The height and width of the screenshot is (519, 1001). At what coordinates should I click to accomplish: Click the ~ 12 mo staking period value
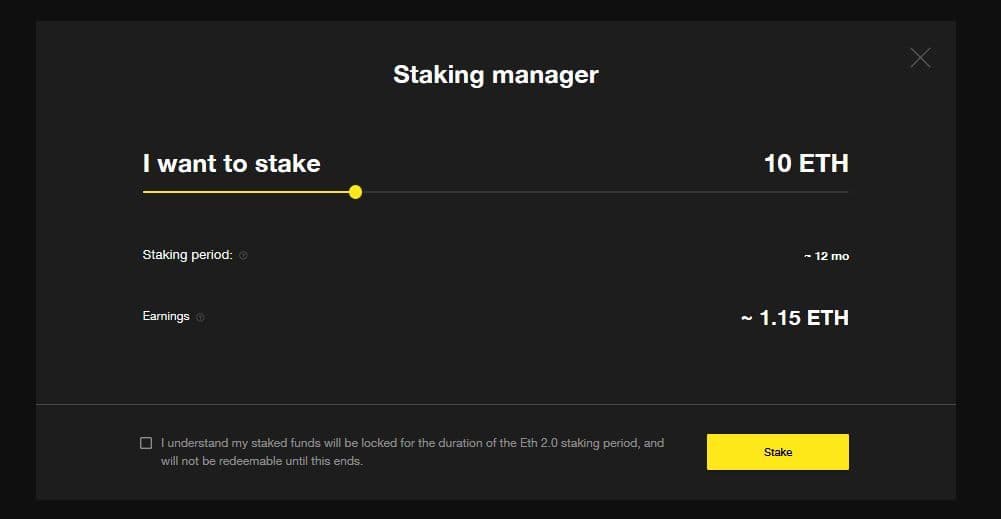click(x=826, y=256)
